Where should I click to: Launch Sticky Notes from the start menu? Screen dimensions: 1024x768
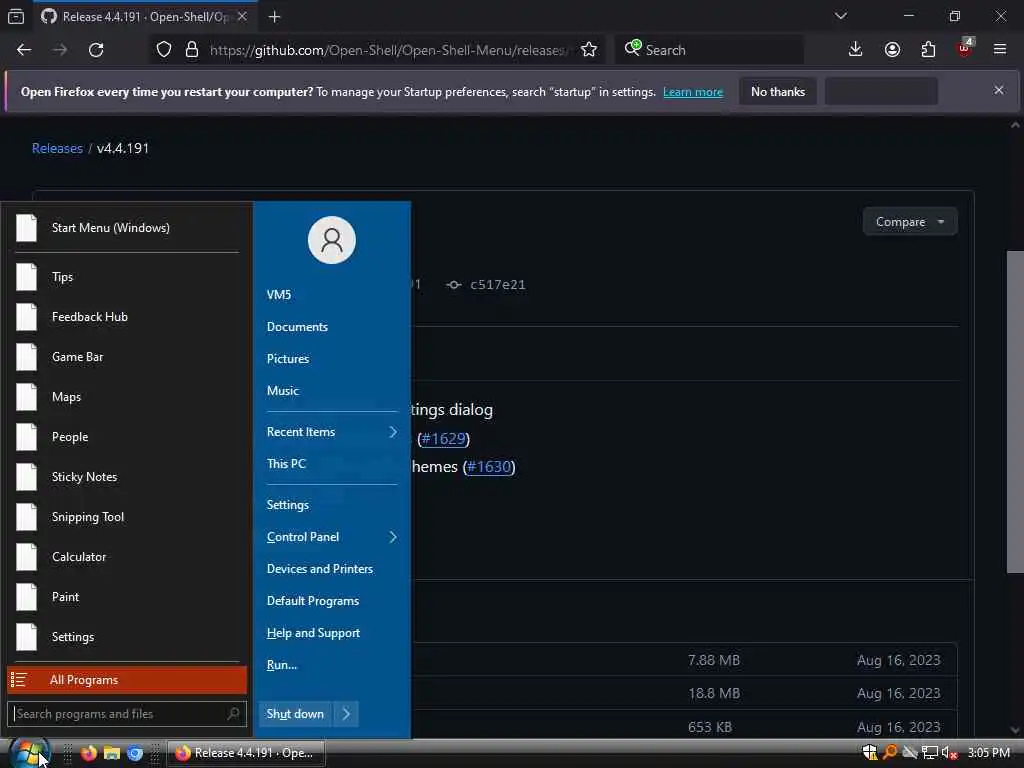click(127, 477)
